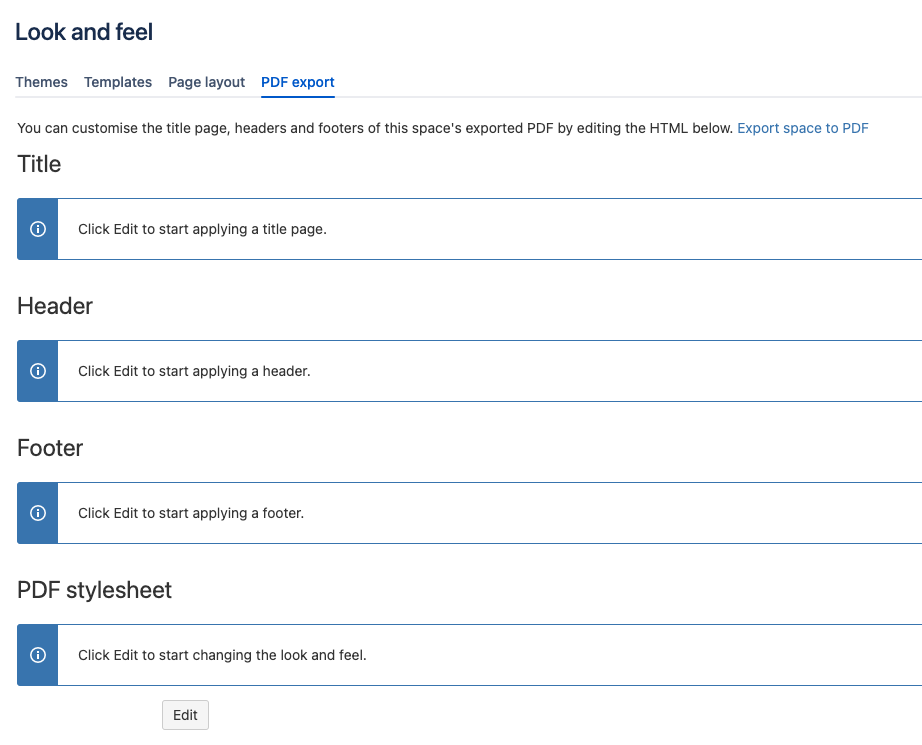This screenshot has width=922, height=745.
Task: Click the Header section heading
Action: [54, 306]
